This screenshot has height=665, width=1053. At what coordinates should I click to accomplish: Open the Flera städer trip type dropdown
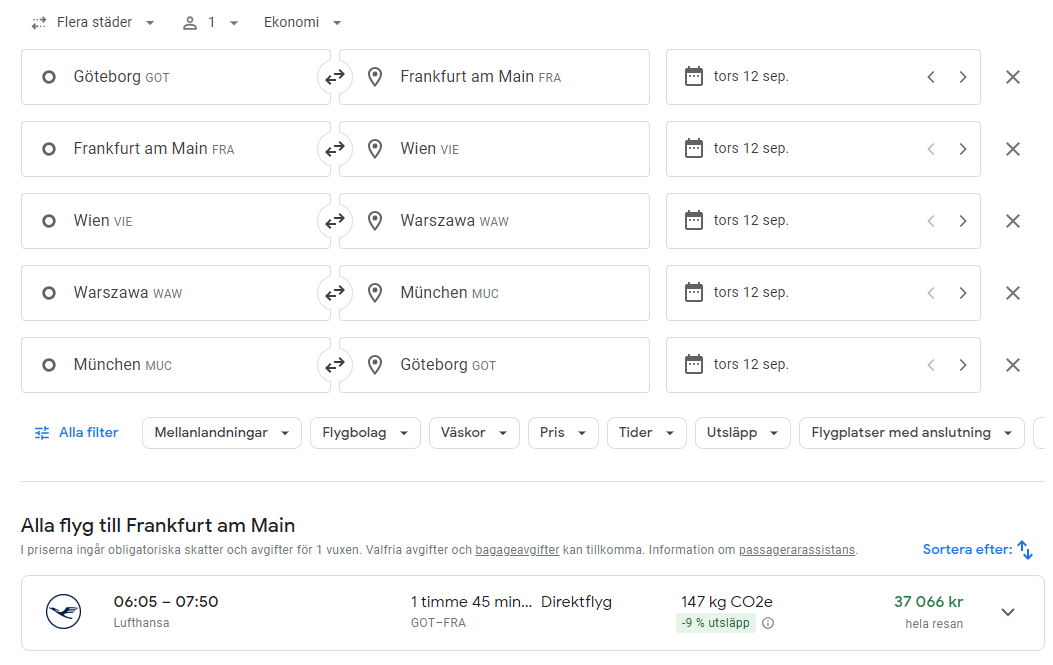[93, 23]
